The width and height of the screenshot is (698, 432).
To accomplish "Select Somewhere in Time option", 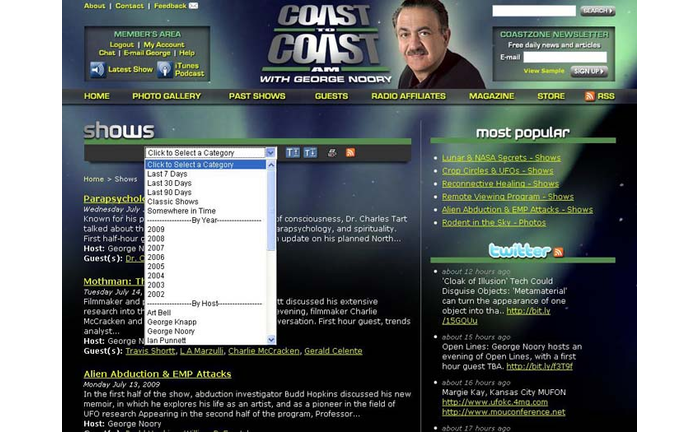I will coord(181,211).
